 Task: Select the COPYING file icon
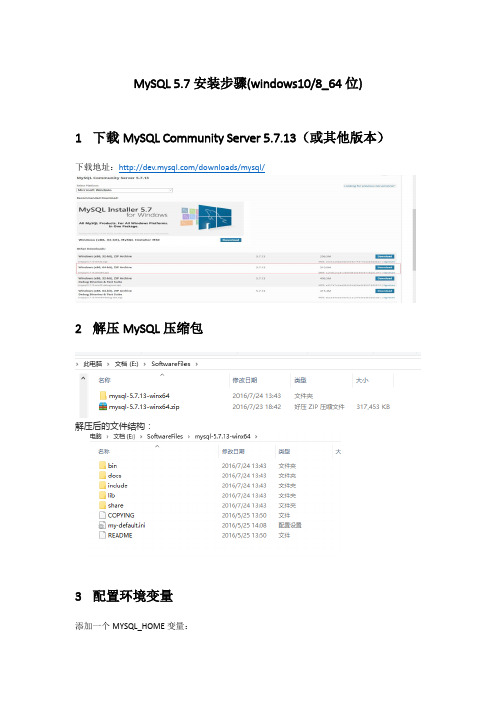(103, 515)
